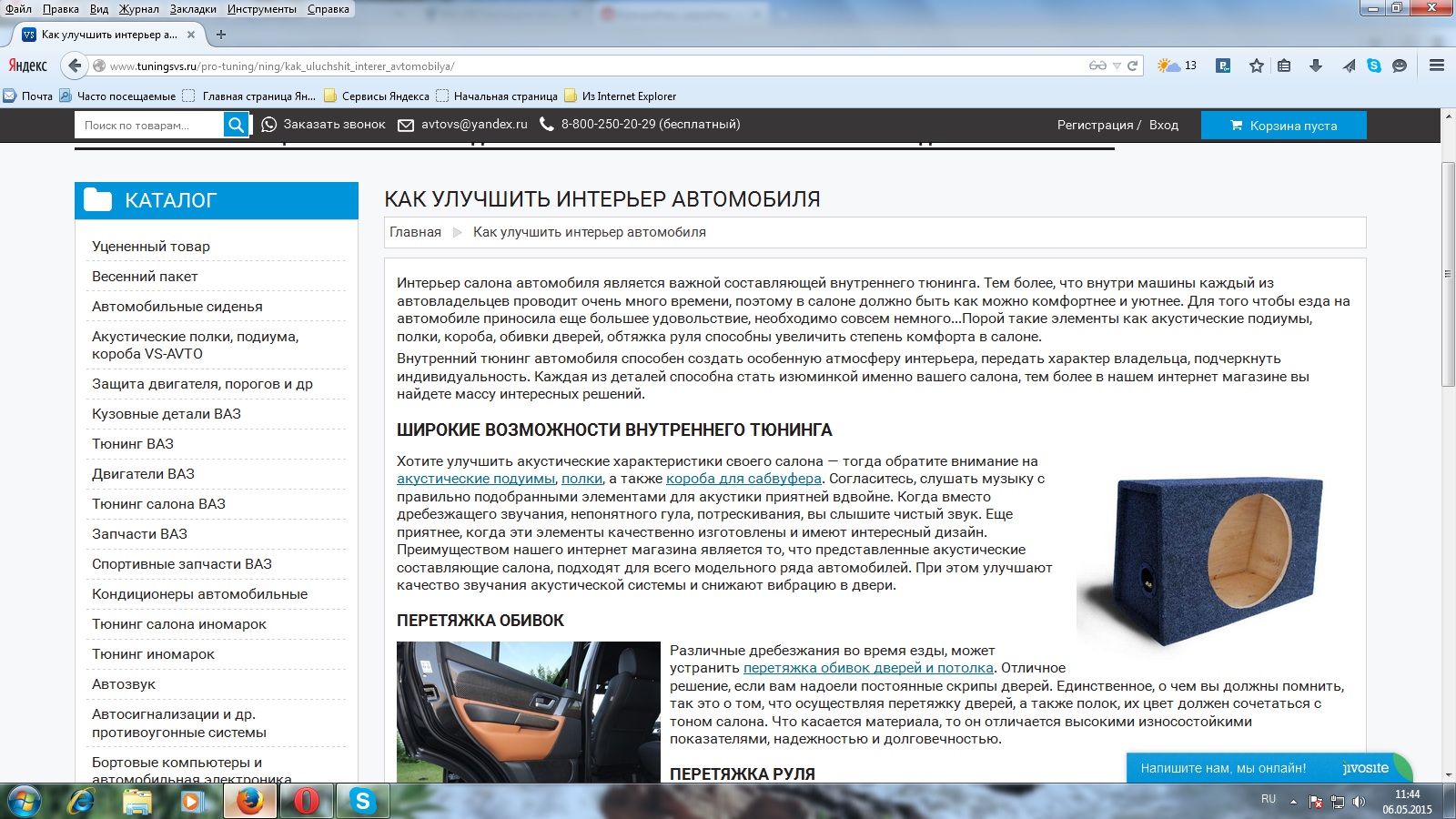
Task: Open the Правка menu
Action: click(61, 9)
